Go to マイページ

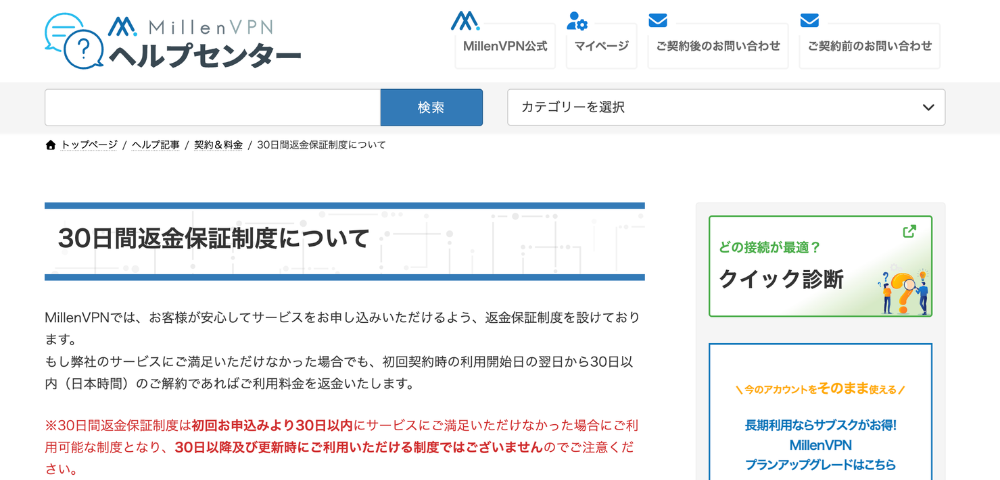click(x=601, y=46)
